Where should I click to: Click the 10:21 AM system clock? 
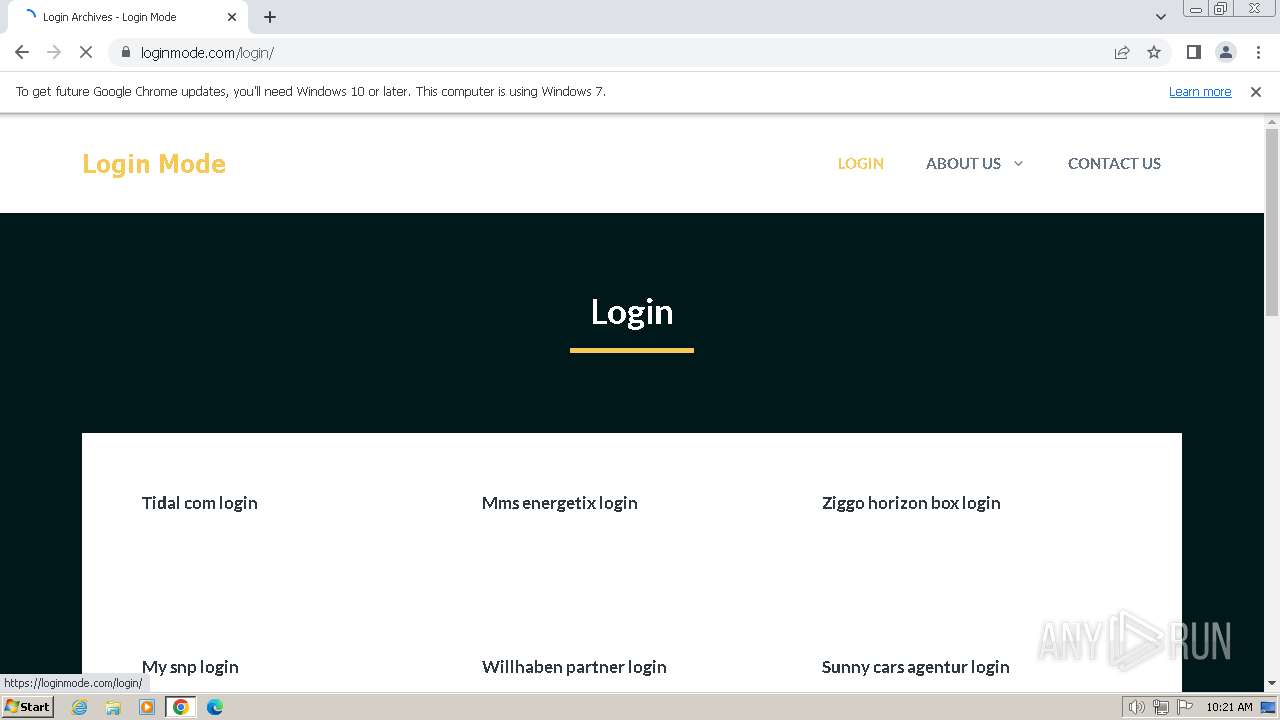[1229, 707]
